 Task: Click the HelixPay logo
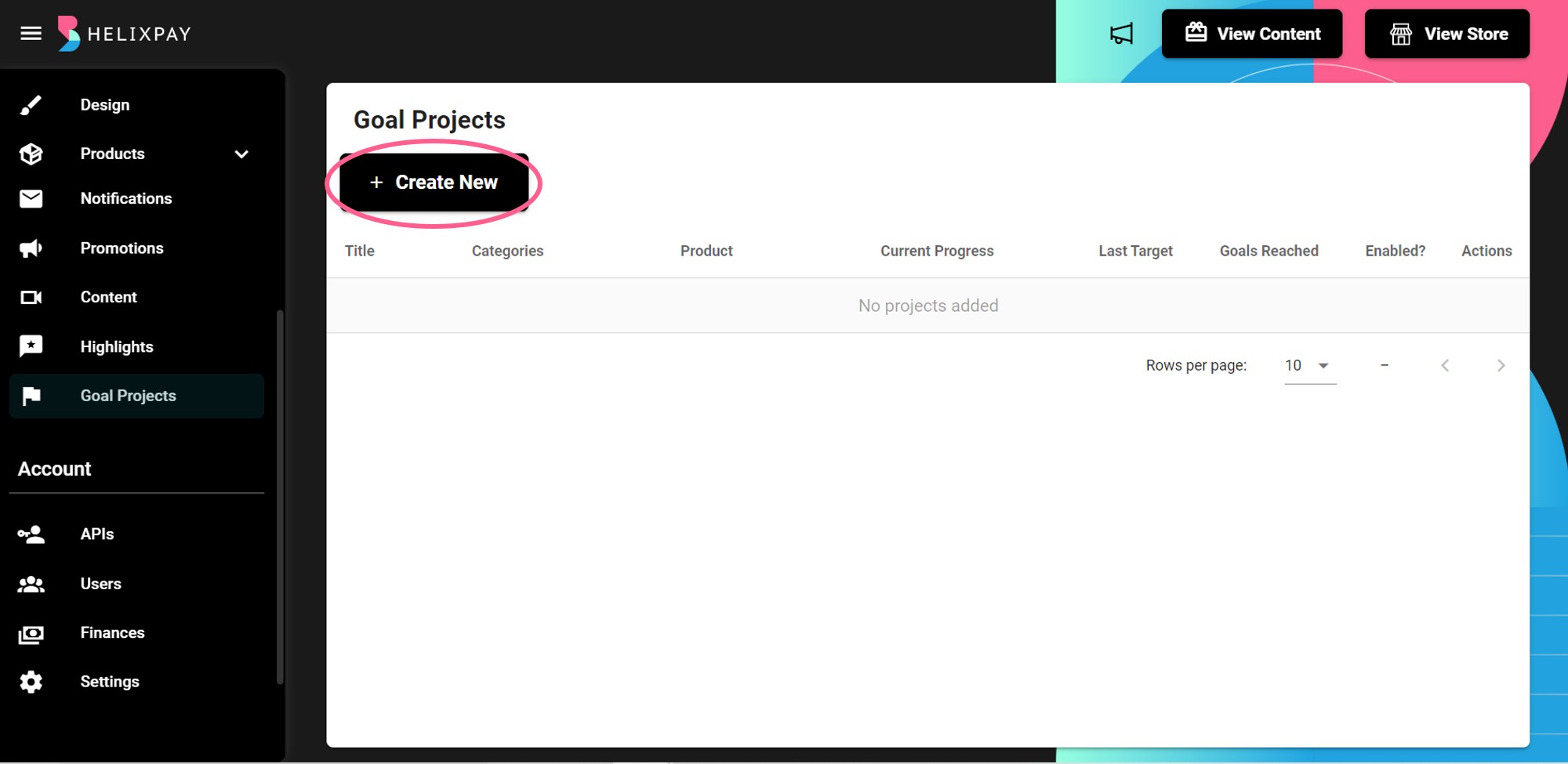124,34
